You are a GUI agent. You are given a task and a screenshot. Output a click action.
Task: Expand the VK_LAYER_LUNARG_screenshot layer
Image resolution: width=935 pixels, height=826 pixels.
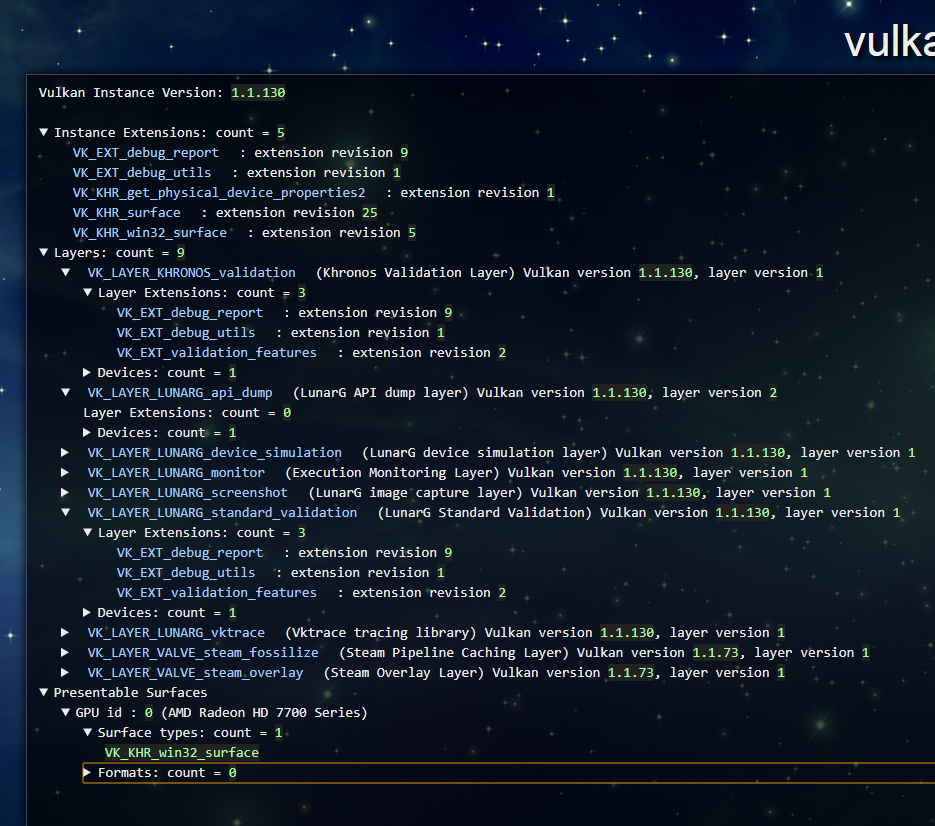(x=65, y=492)
